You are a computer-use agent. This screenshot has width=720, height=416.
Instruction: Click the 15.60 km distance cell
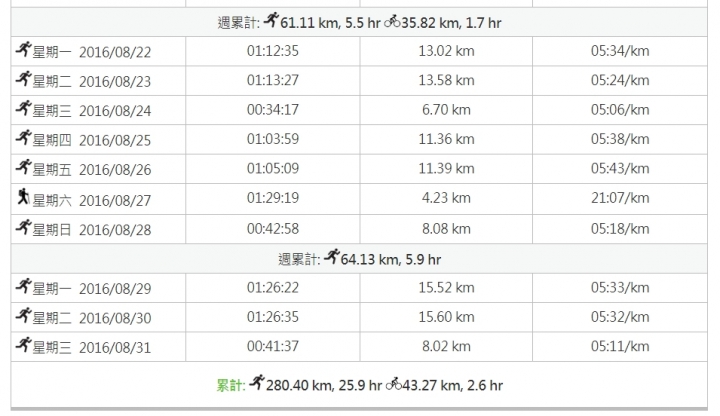pos(446,318)
